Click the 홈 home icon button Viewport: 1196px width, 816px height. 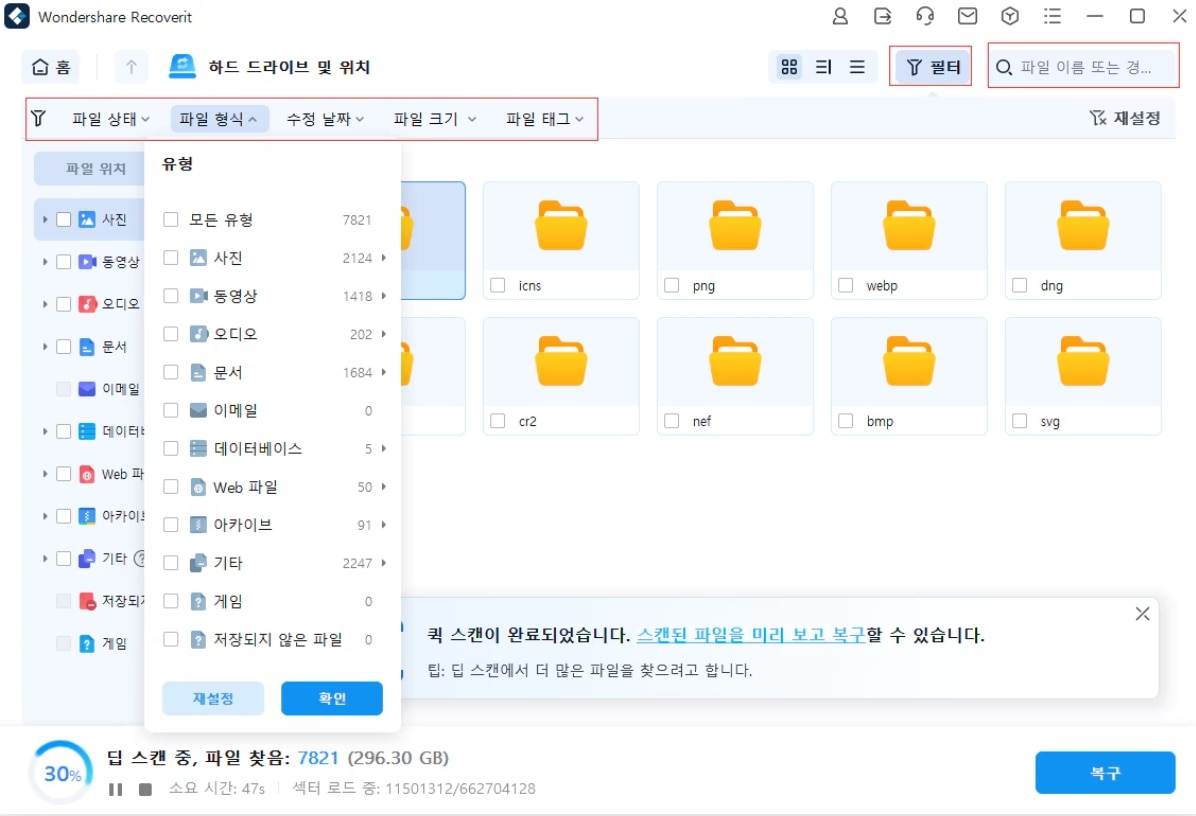51,67
